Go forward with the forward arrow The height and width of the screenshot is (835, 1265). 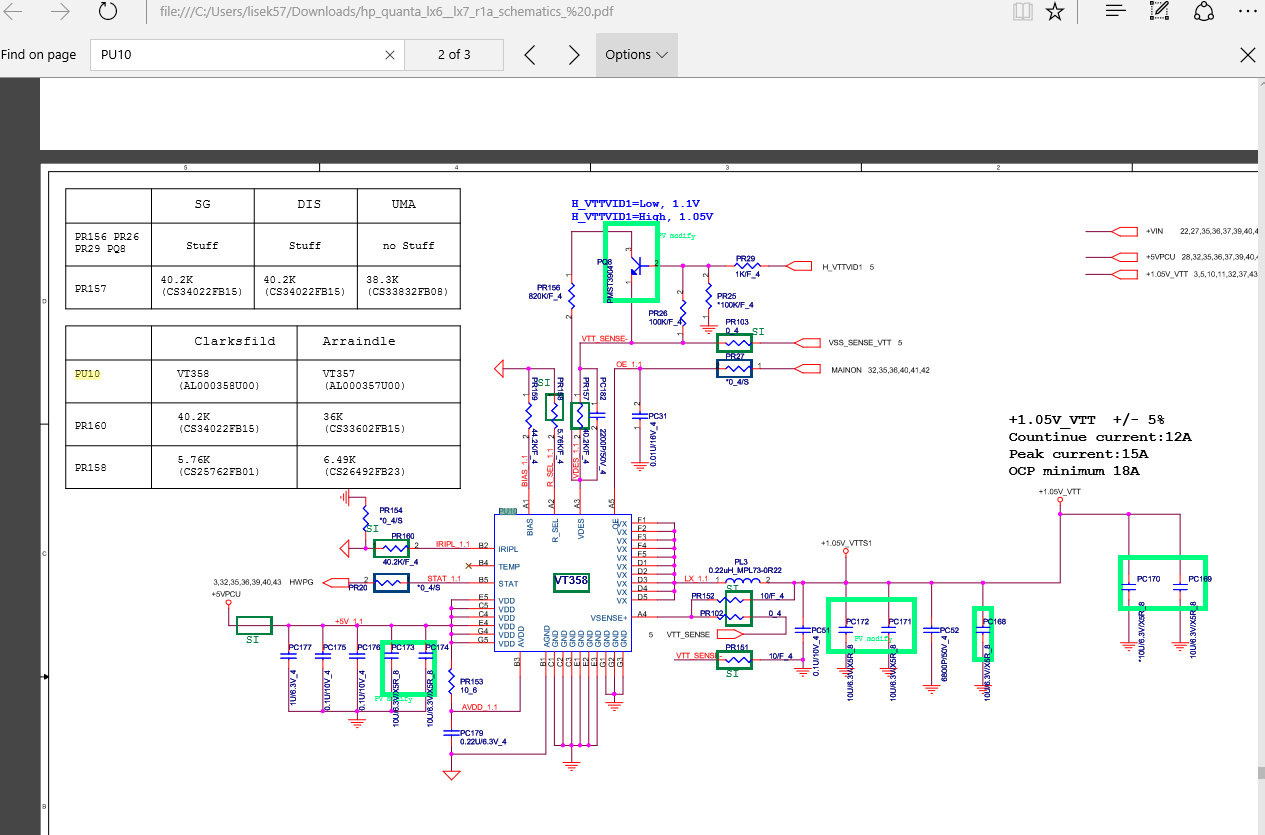[60, 12]
